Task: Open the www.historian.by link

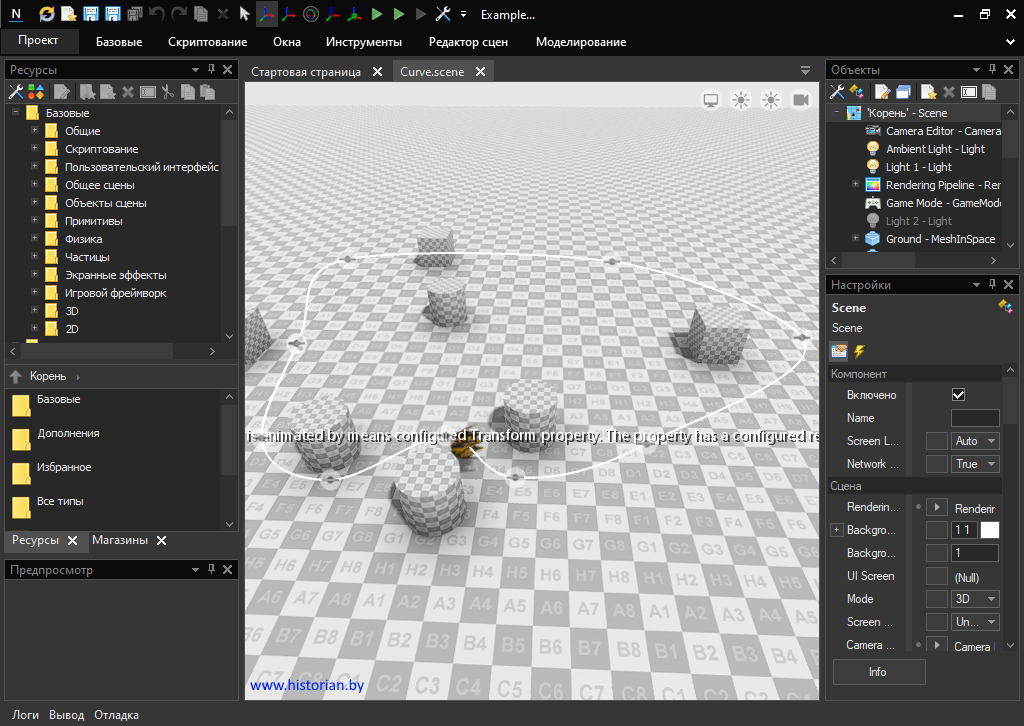Action: click(x=307, y=686)
